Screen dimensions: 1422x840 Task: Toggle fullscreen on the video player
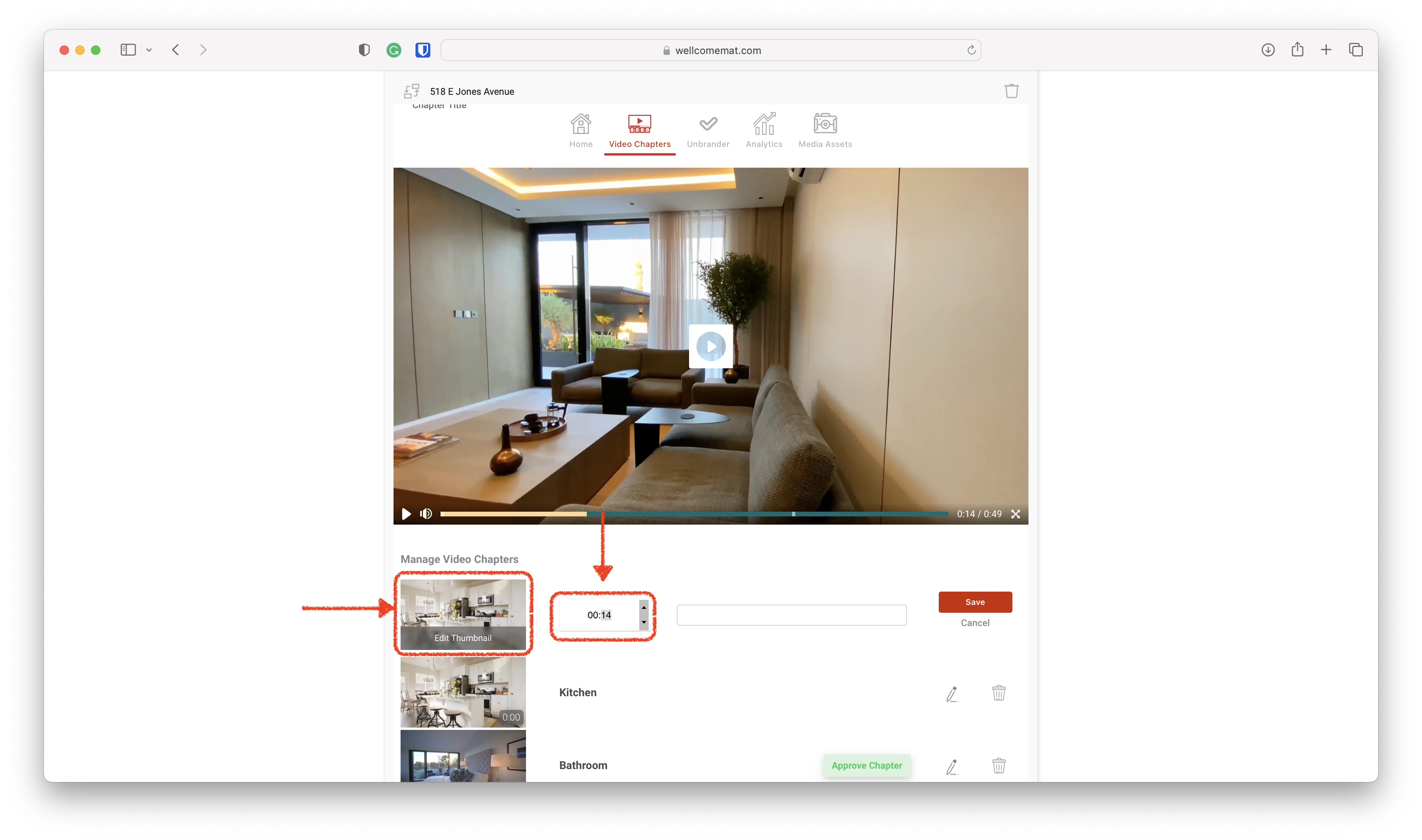pyautogui.click(x=1016, y=514)
